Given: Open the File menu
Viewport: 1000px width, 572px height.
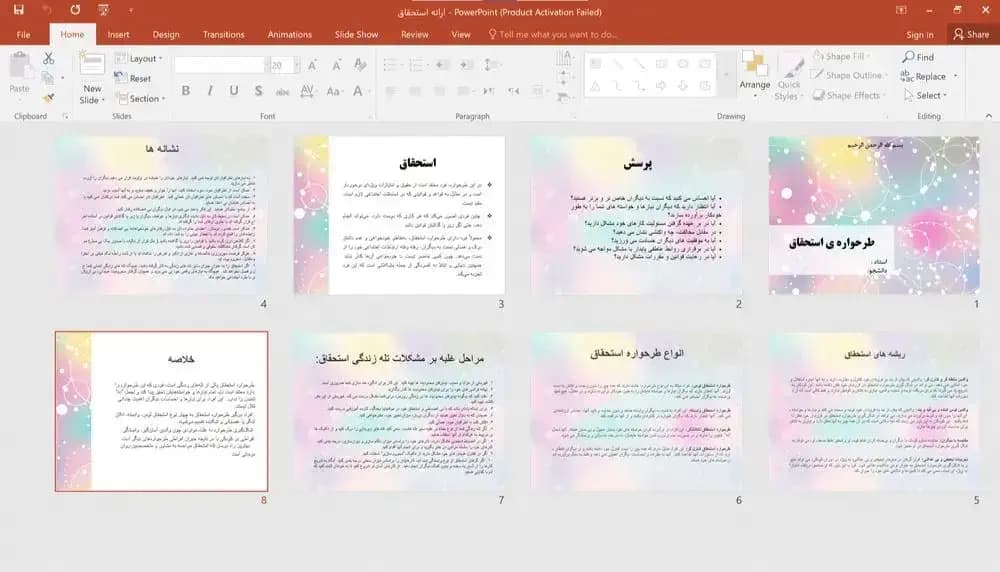Looking at the screenshot, I should 24,34.
